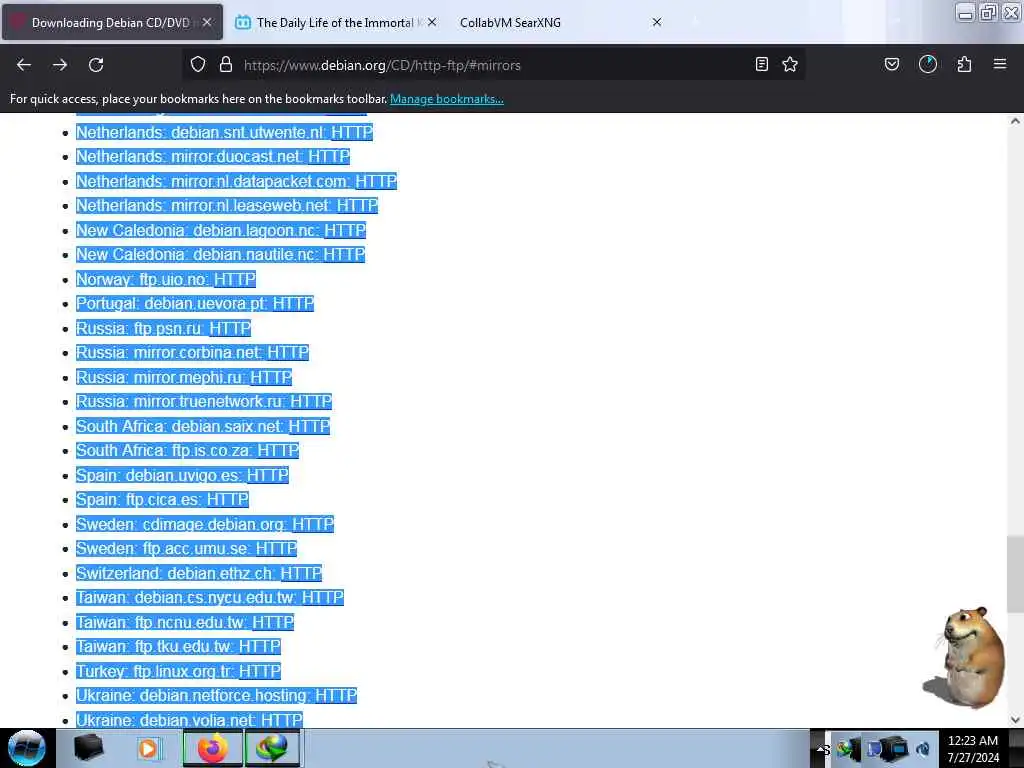The width and height of the screenshot is (1024, 768).
Task: Click the page scroll-up arrow
Action: coord(1015,121)
